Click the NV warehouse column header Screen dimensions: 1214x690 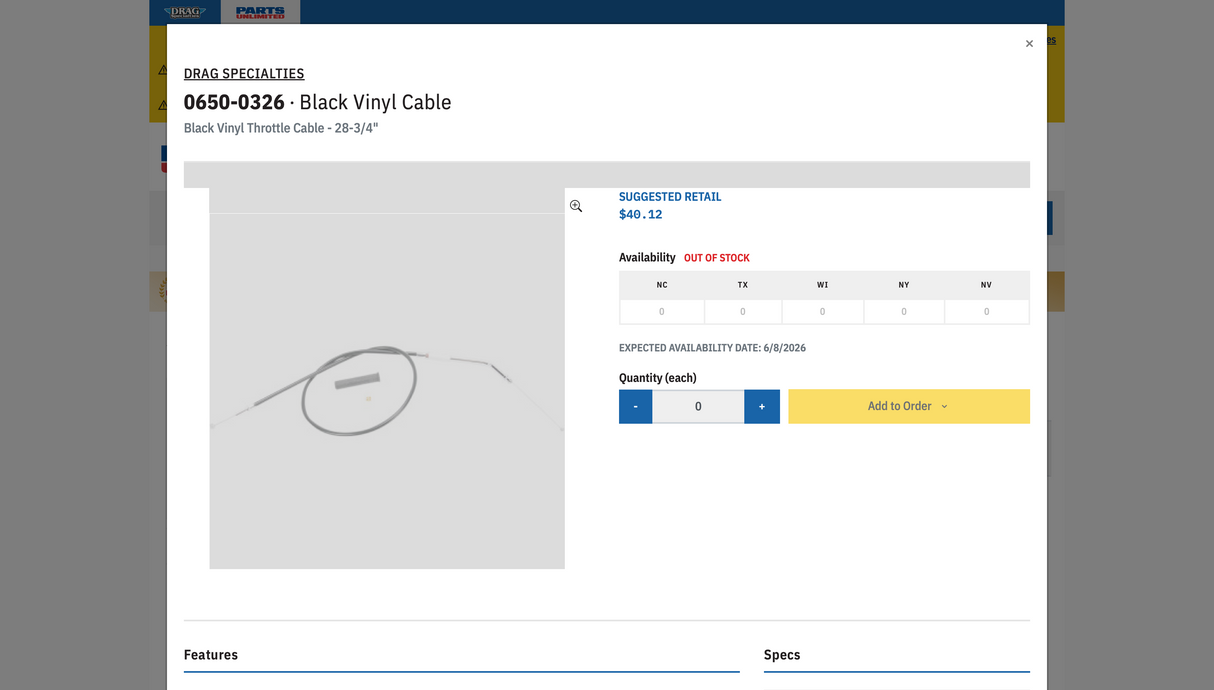point(986,285)
